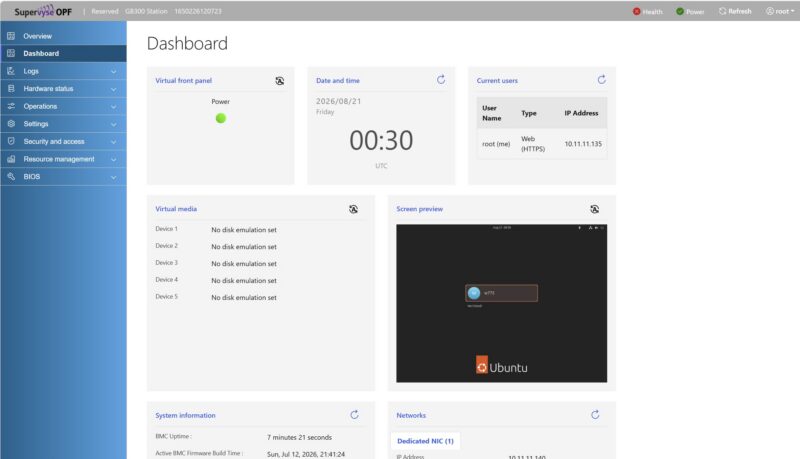This screenshot has height=459, width=800.
Task: Click the BIOS wrench icon
Action: click(x=11, y=176)
